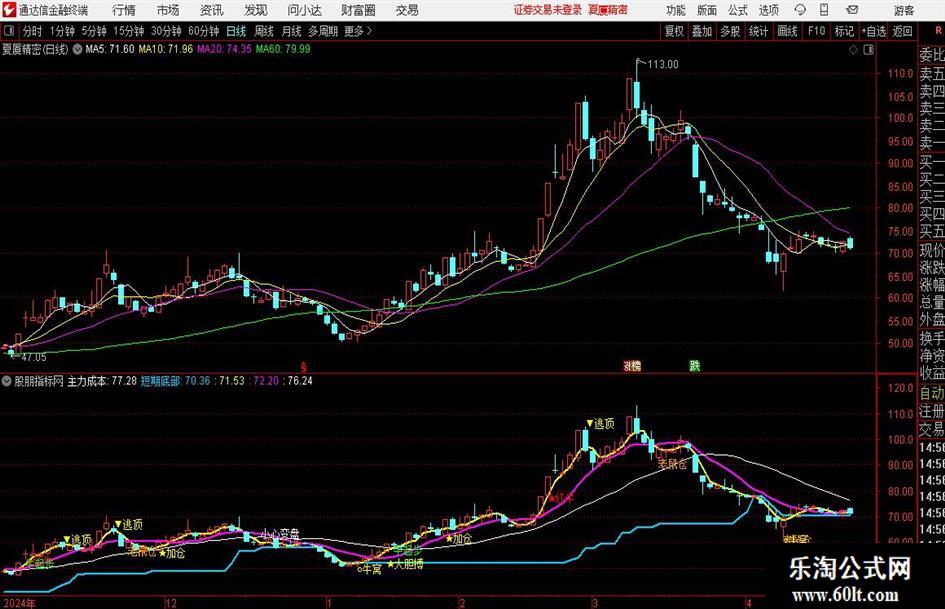Click the 2024年 label on the time axis

click(x=19, y=604)
